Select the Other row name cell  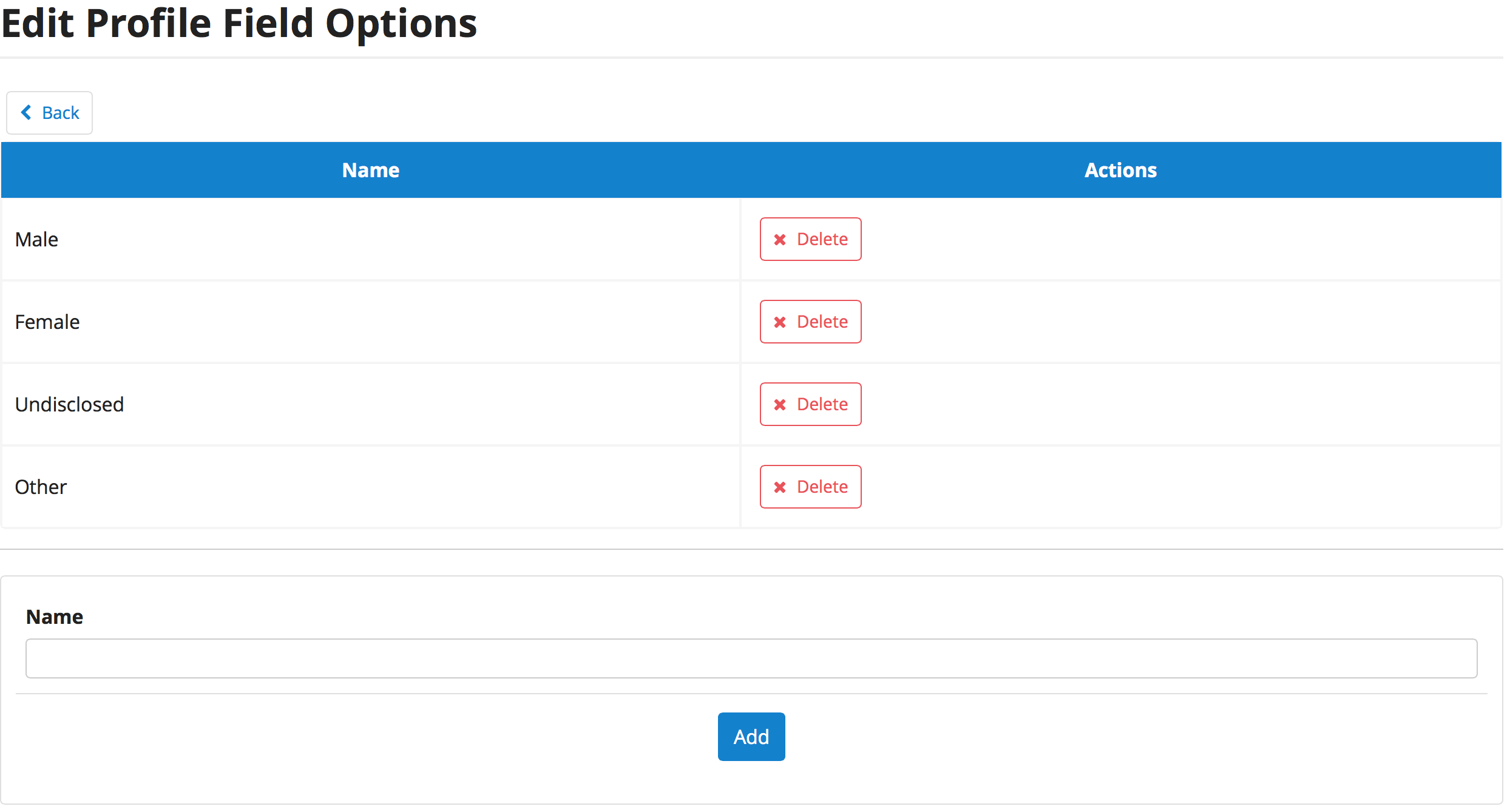point(371,487)
